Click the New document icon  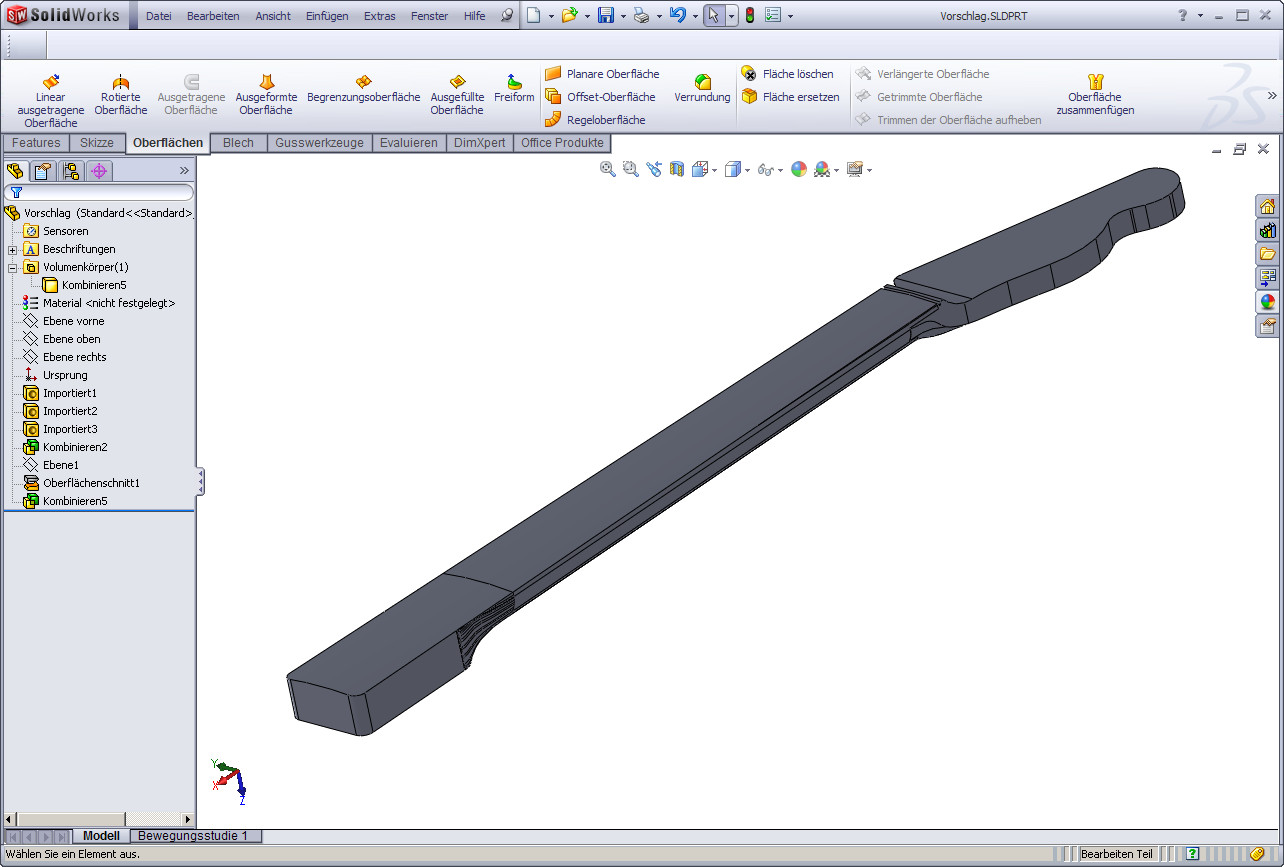coord(535,16)
